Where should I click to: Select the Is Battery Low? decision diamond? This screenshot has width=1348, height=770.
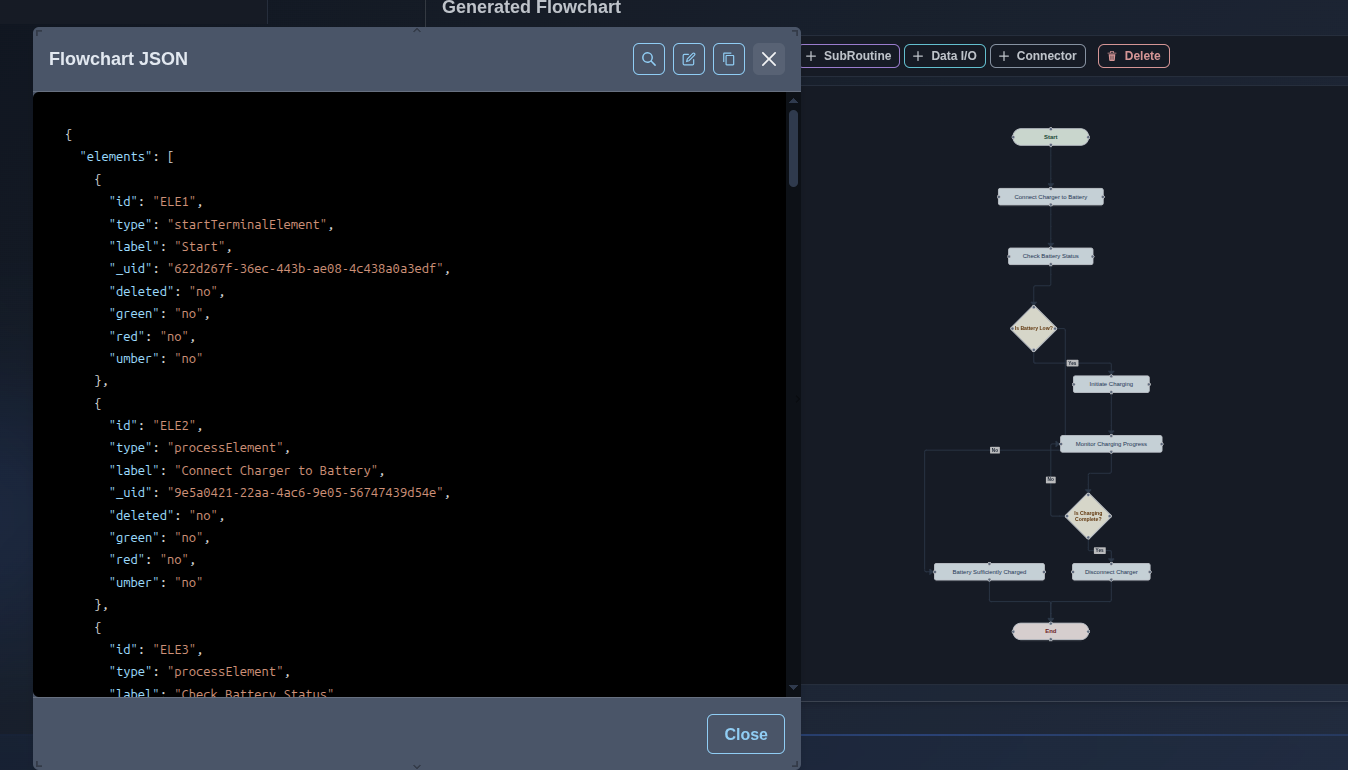[1033, 328]
